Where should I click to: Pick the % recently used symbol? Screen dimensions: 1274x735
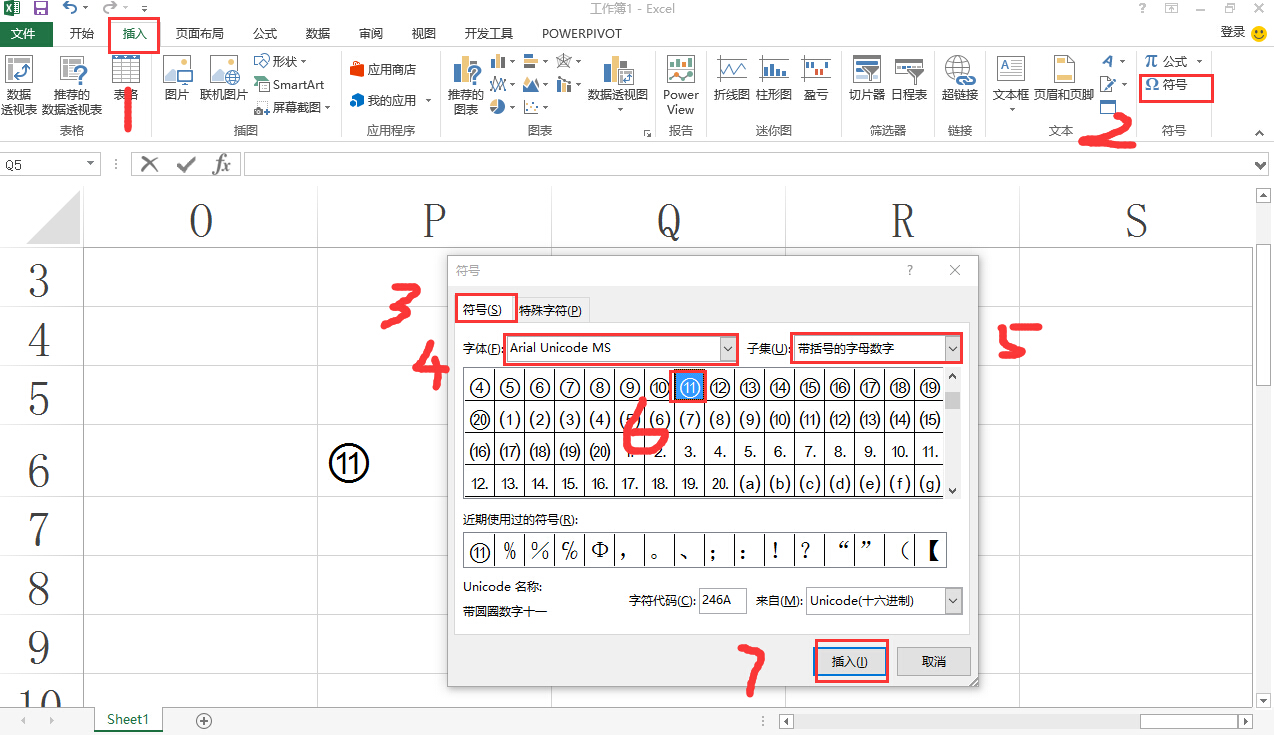click(510, 550)
